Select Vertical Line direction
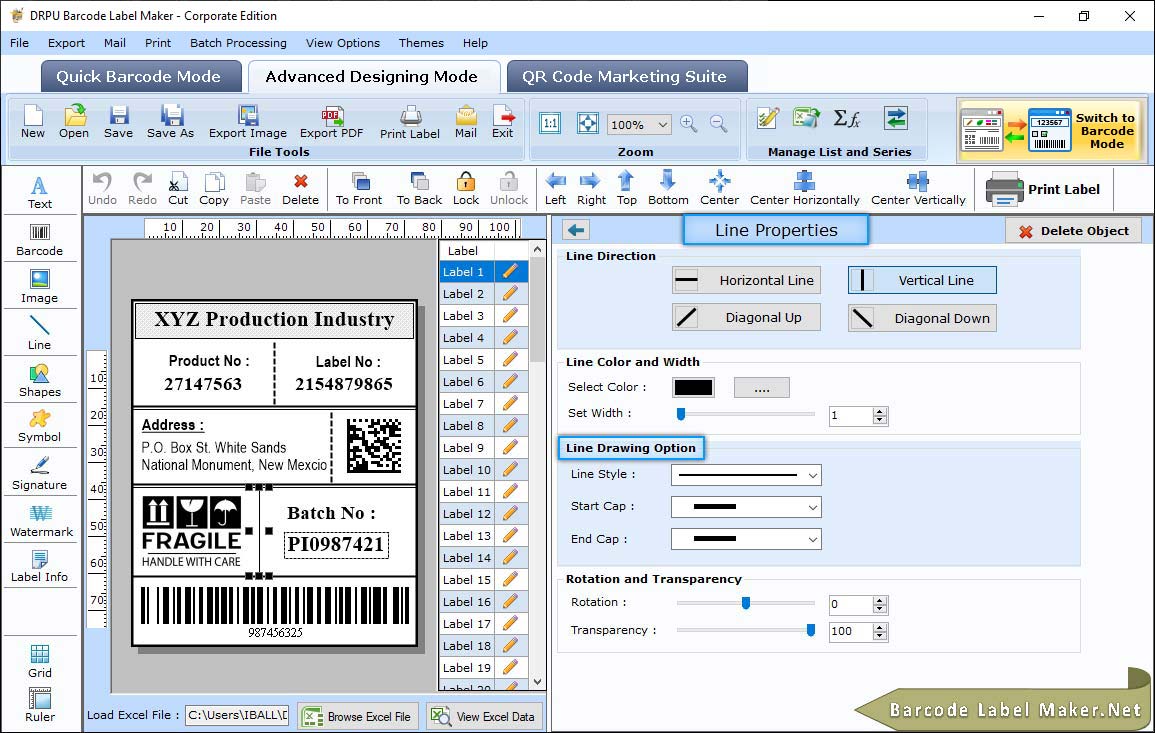Viewport: 1155px width, 733px height. coord(922,280)
